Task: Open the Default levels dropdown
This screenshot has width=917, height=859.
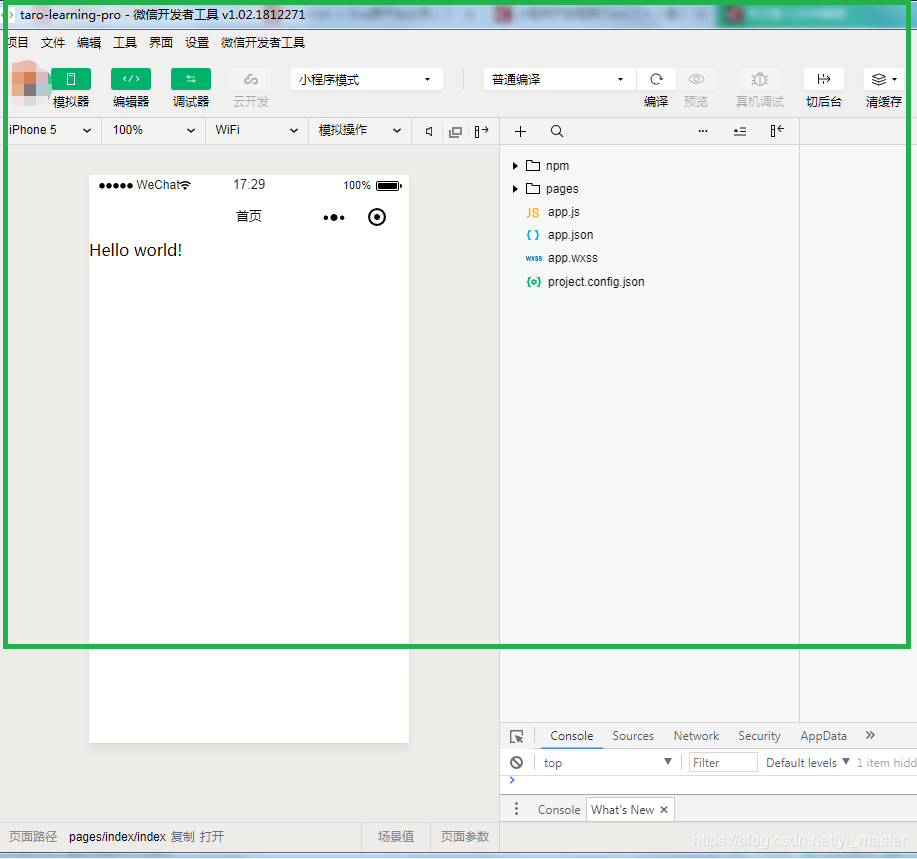Action: point(808,763)
